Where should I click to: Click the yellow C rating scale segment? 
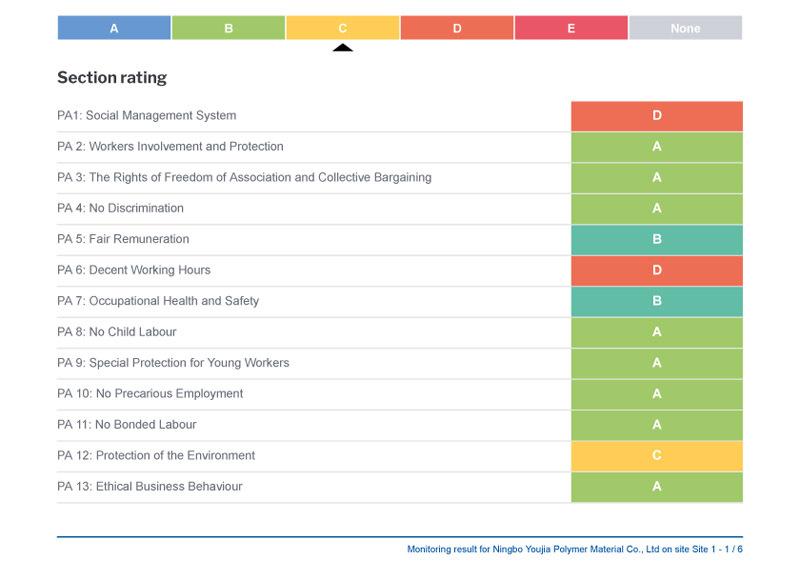(342, 28)
